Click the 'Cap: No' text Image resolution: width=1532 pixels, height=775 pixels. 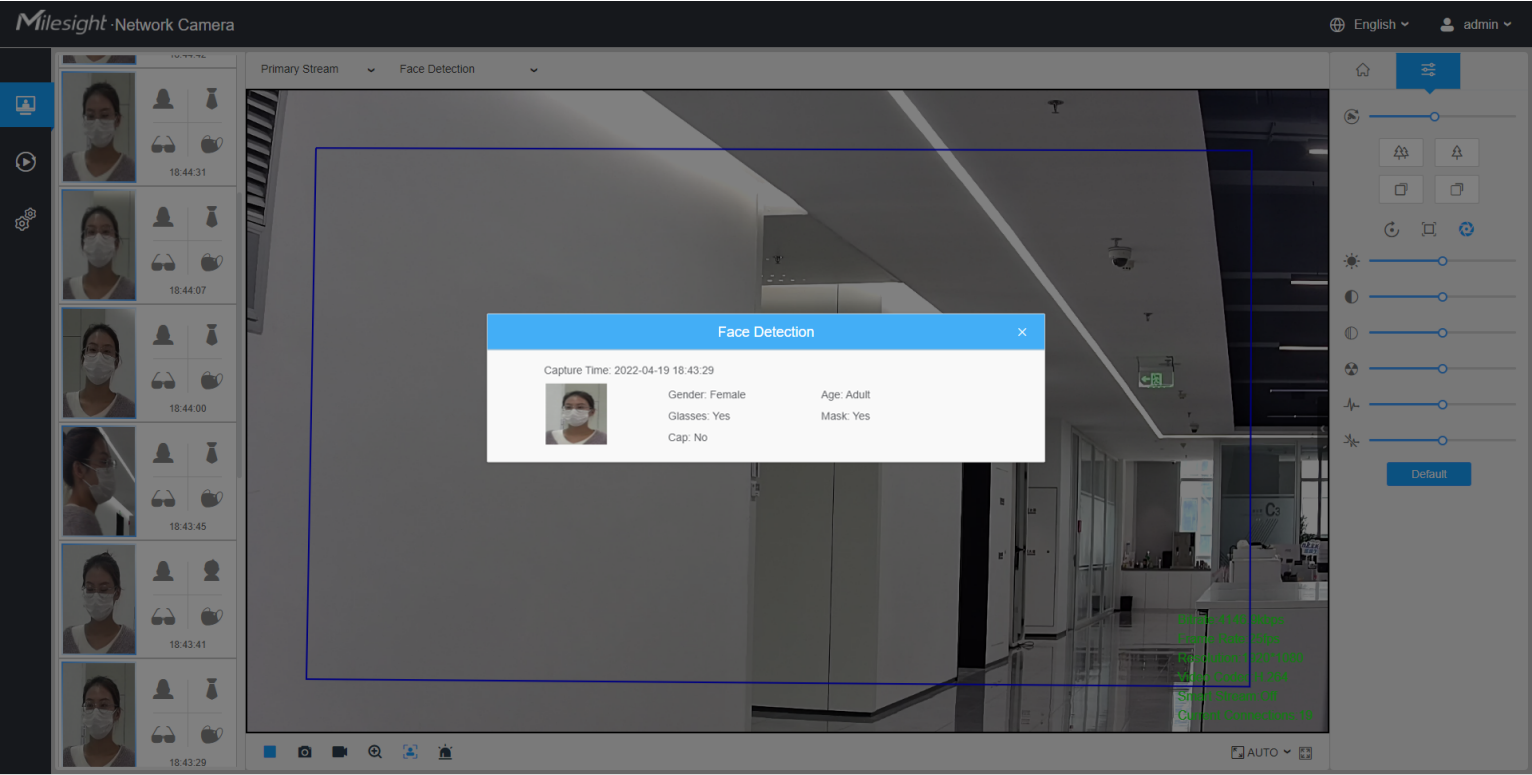click(688, 438)
